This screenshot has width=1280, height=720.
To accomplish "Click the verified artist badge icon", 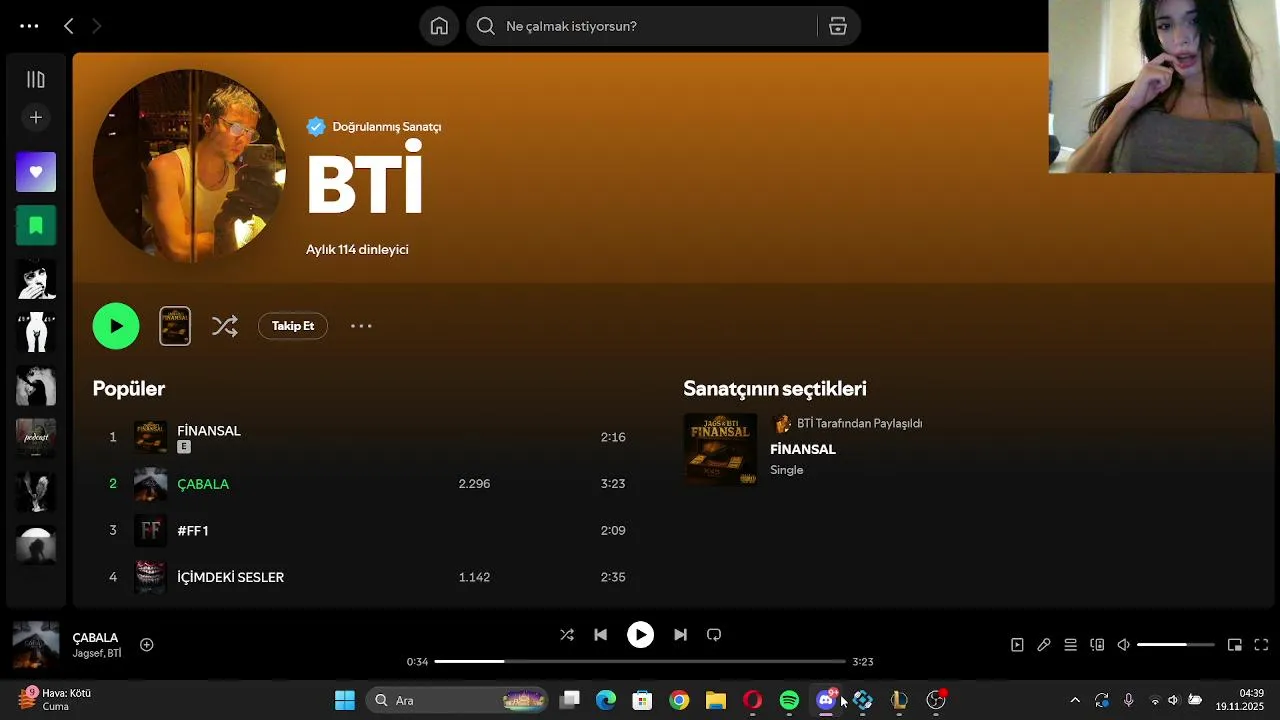I will 316,127.
